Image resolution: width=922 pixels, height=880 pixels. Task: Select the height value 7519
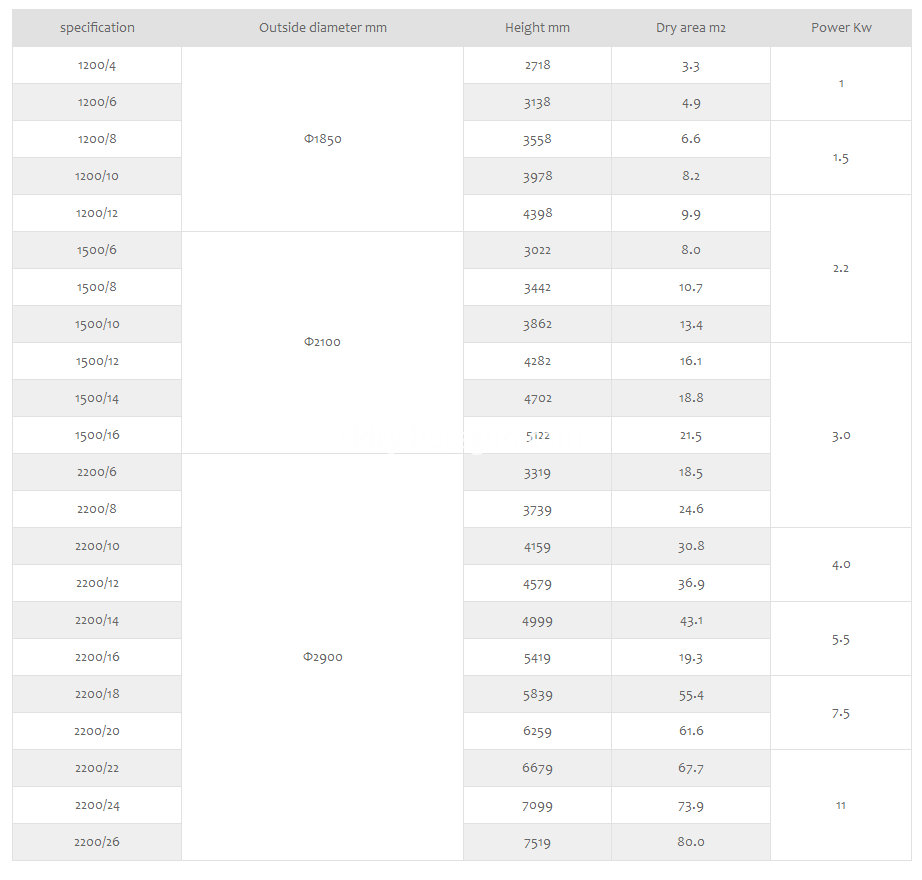point(537,842)
